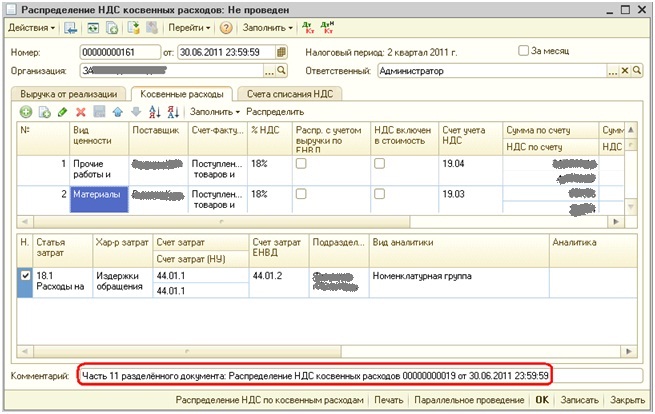Clear Ответственный field with X icon
The image size is (655, 414).
click(626, 71)
